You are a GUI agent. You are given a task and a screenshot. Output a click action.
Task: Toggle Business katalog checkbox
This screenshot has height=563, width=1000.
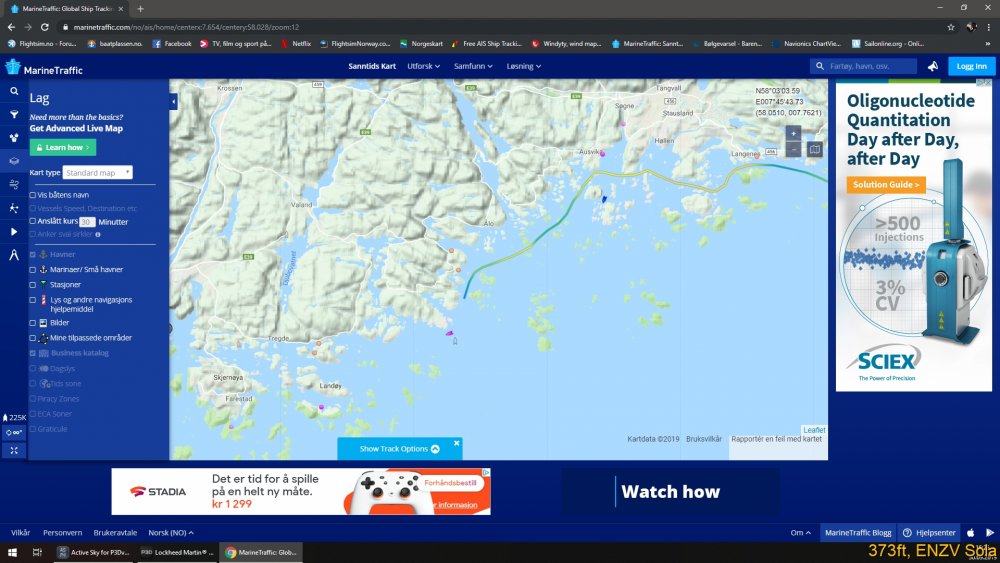pyautogui.click(x=33, y=353)
